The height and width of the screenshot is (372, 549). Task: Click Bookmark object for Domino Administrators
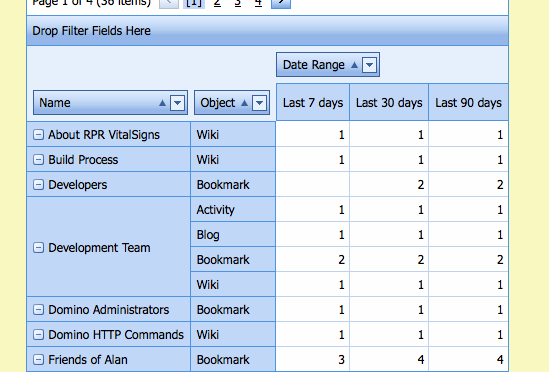(233, 310)
